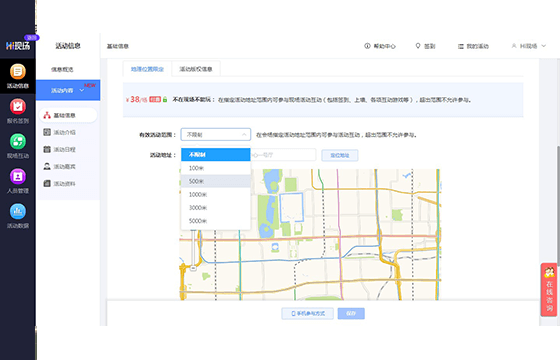Switch to the 活动版权信息 tab
The width and height of the screenshot is (560, 360).
[x=196, y=69]
